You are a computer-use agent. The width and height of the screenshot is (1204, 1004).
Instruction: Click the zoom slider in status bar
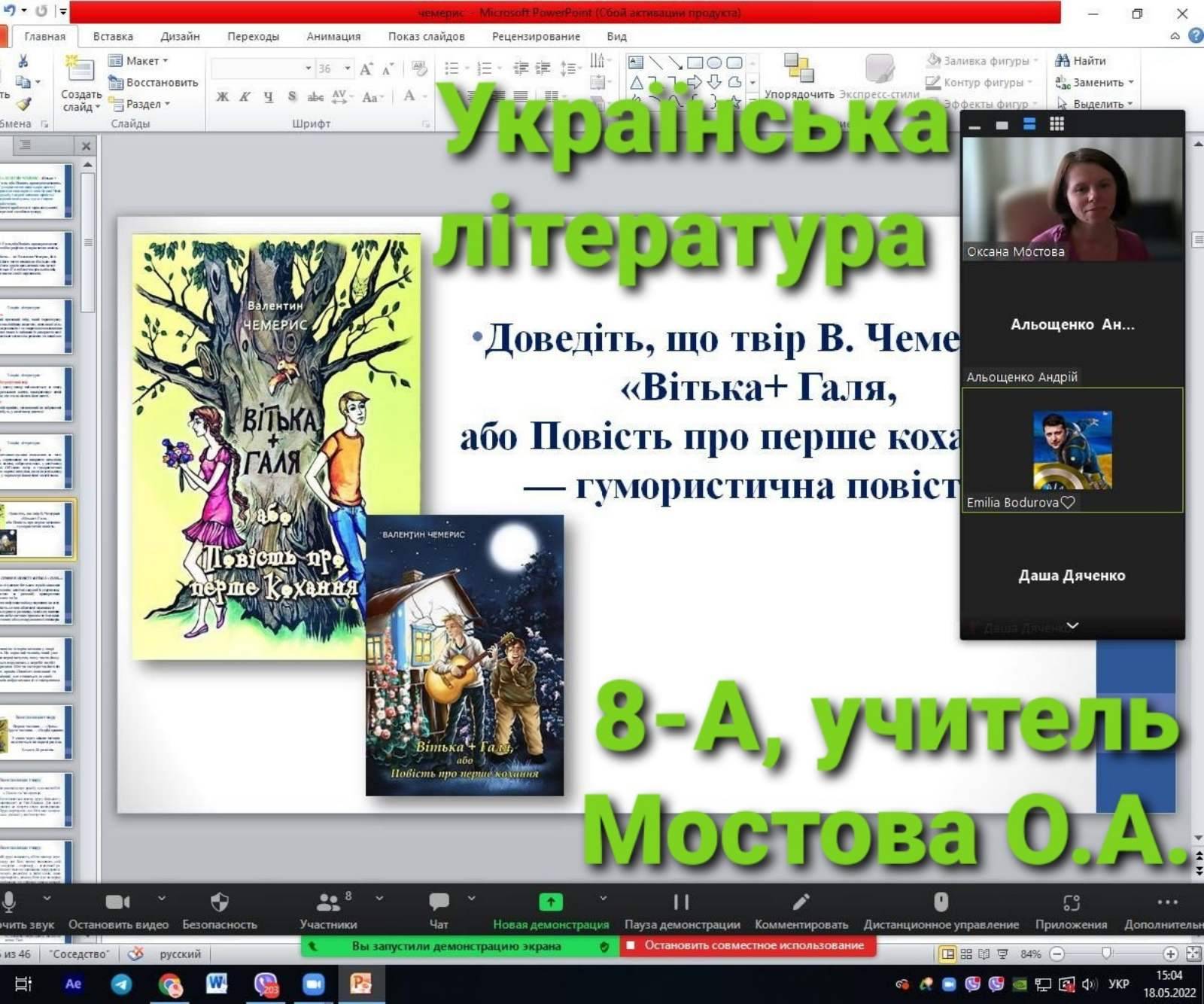[1106, 954]
